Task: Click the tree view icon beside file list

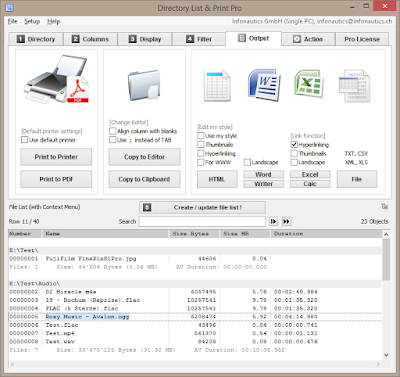Action: pyautogui.click(x=384, y=207)
